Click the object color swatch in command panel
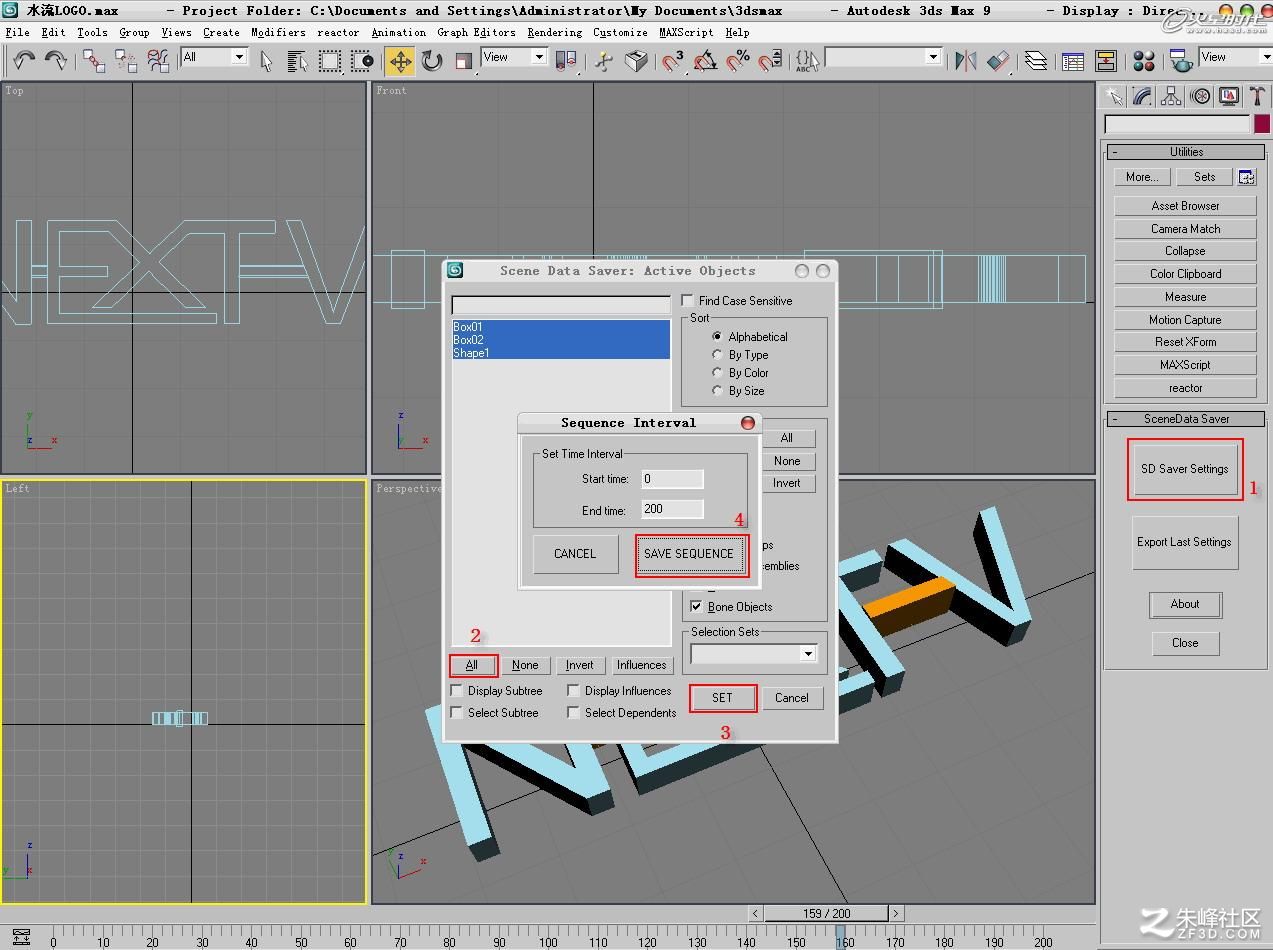This screenshot has width=1273, height=950. tap(1263, 125)
